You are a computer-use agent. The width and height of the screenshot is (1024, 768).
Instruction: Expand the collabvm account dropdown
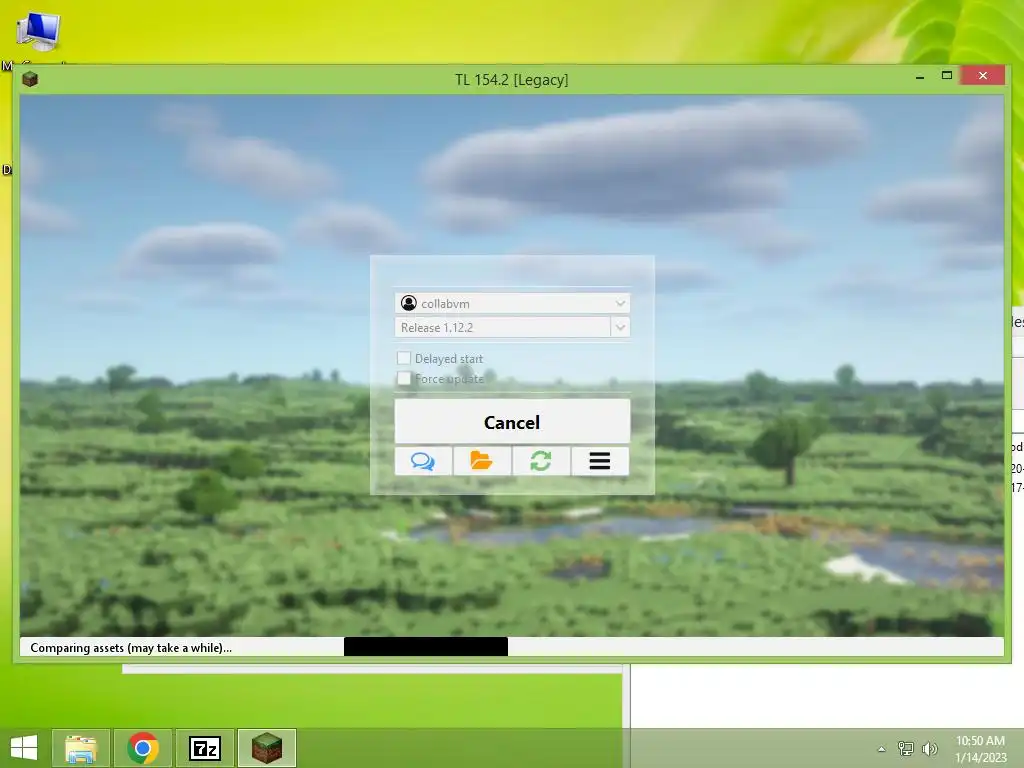tap(620, 303)
